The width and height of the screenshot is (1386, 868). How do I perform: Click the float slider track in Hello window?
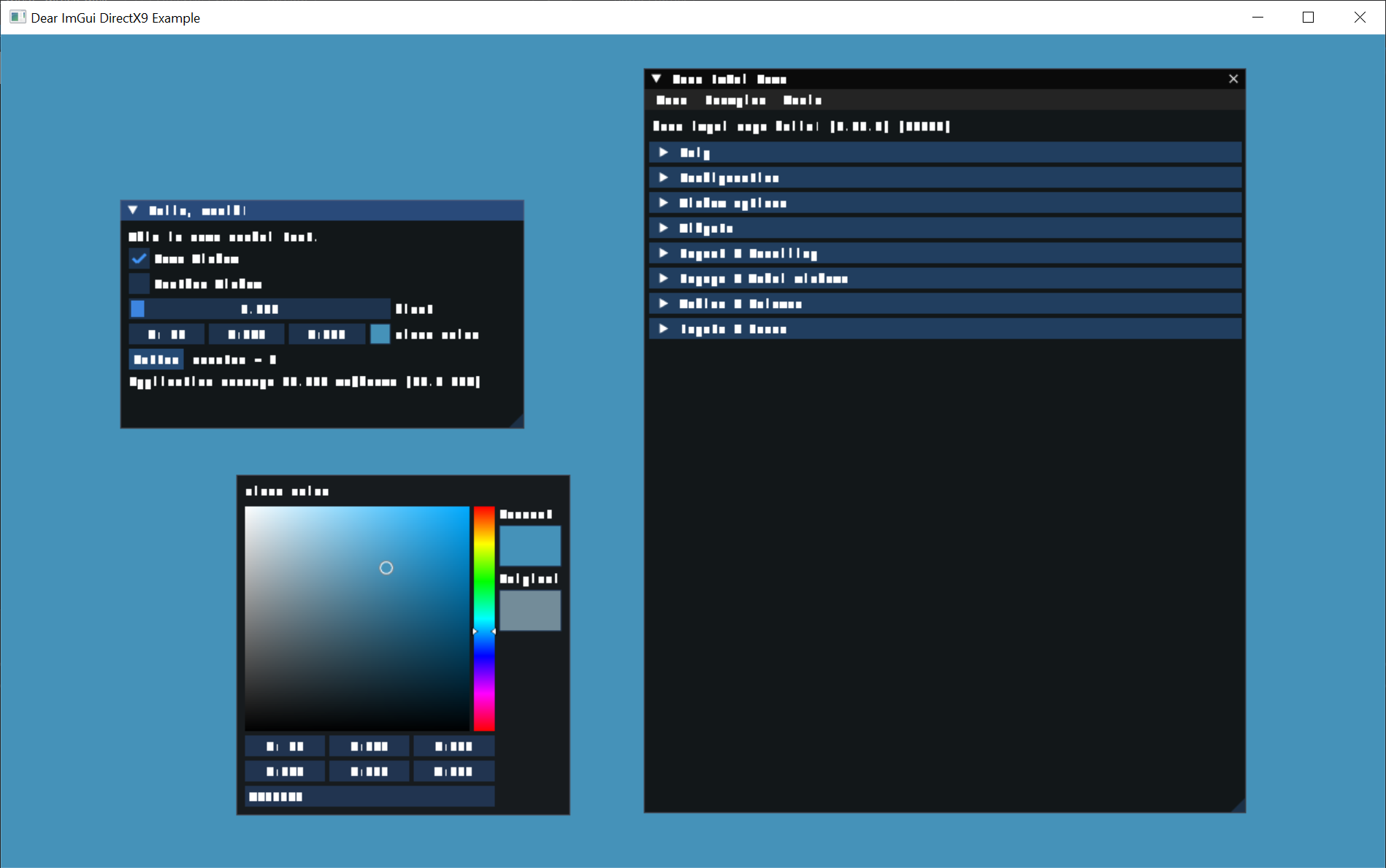point(260,309)
